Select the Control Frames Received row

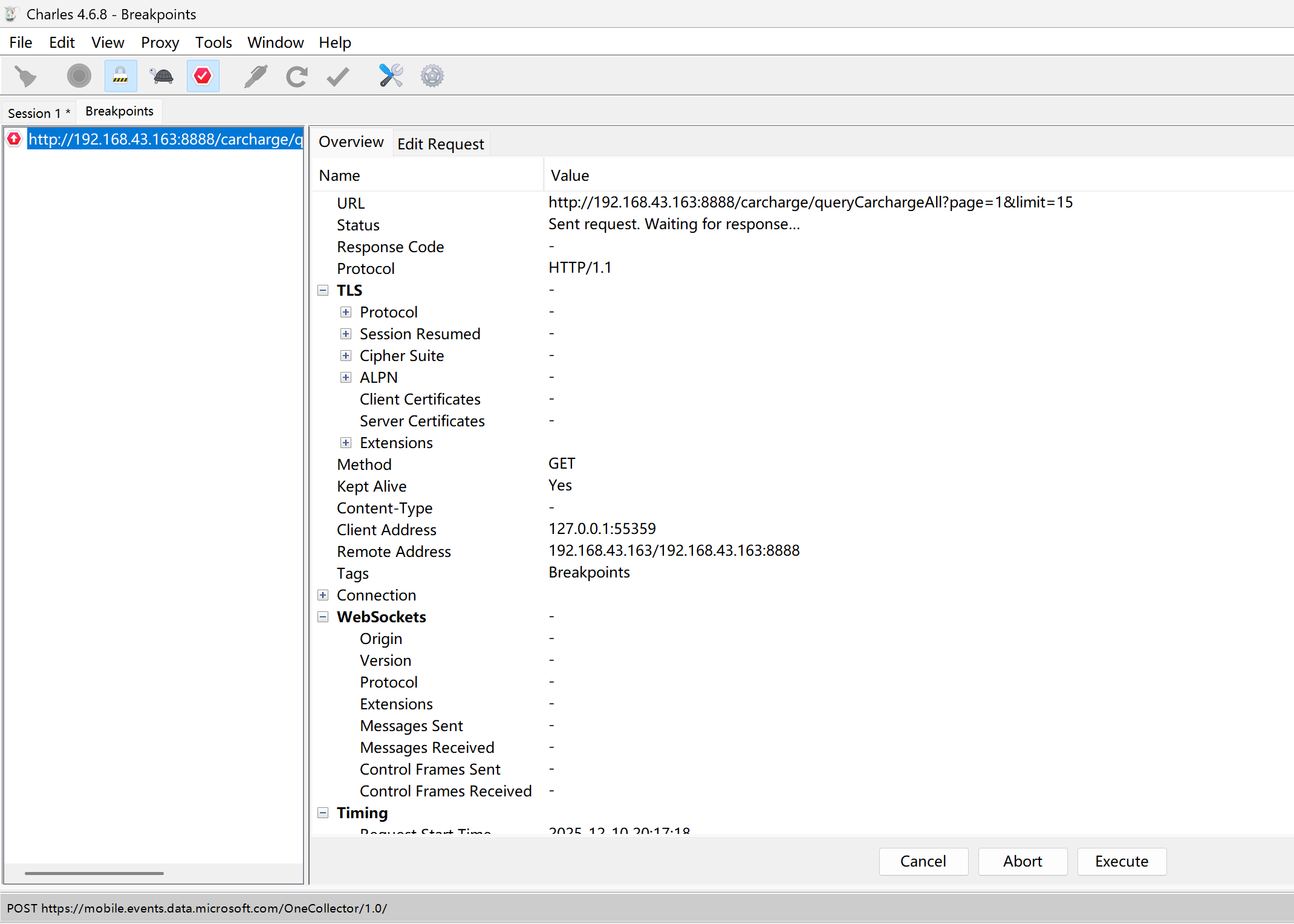point(802,791)
